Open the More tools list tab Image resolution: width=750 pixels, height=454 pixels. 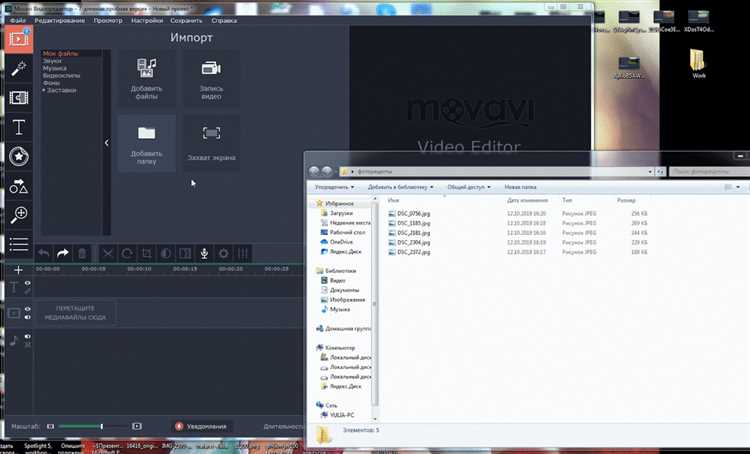point(19,244)
